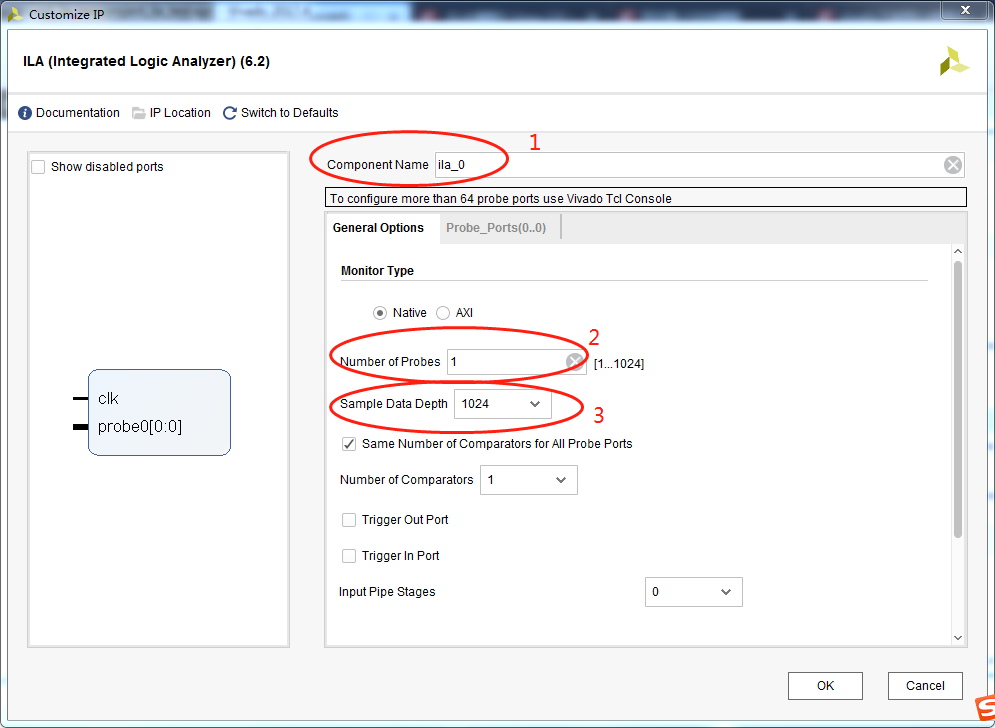Image resolution: width=995 pixels, height=728 pixels.
Task: Click the 64 probe ports Tcl Console notice
Action: click(x=645, y=197)
